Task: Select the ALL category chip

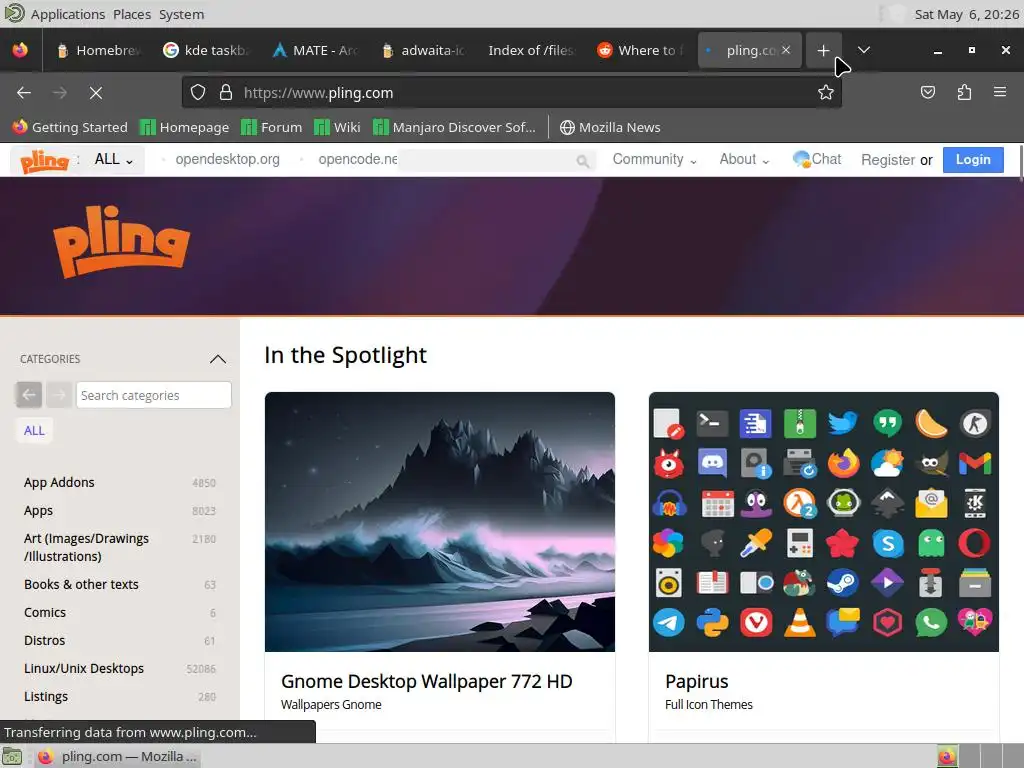Action: pyautogui.click(x=34, y=430)
